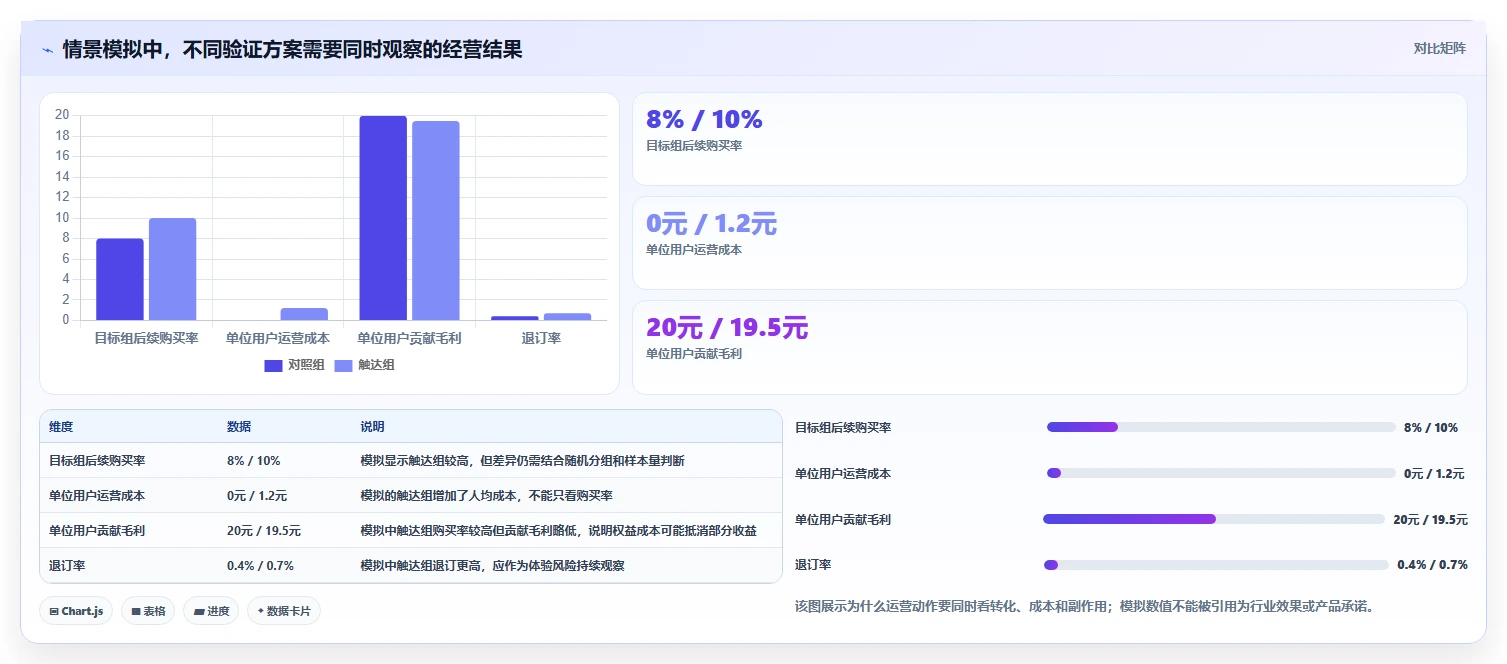Screen dimensions: 1507x664
Task: Toggle the 触达组 legend swatch
Action: [x=343, y=366]
